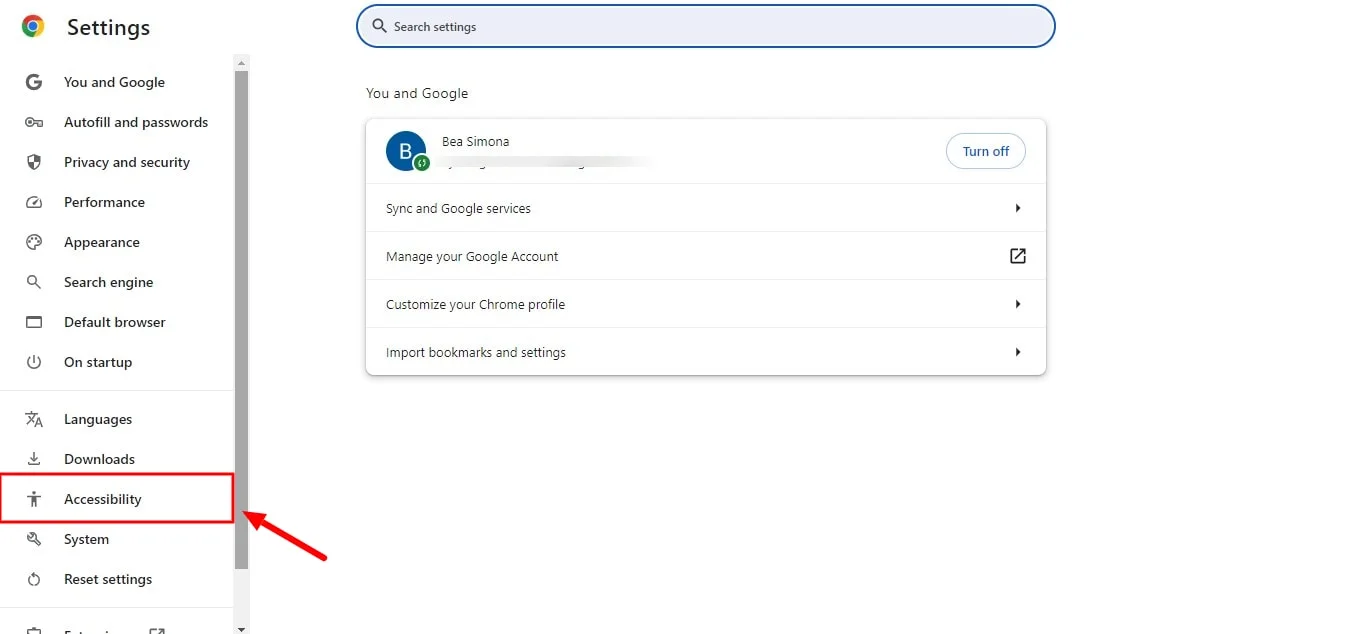The image size is (1366, 634).
Task: Click the Google G icon in sidebar
Action: pyautogui.click(x=34, y=82)
